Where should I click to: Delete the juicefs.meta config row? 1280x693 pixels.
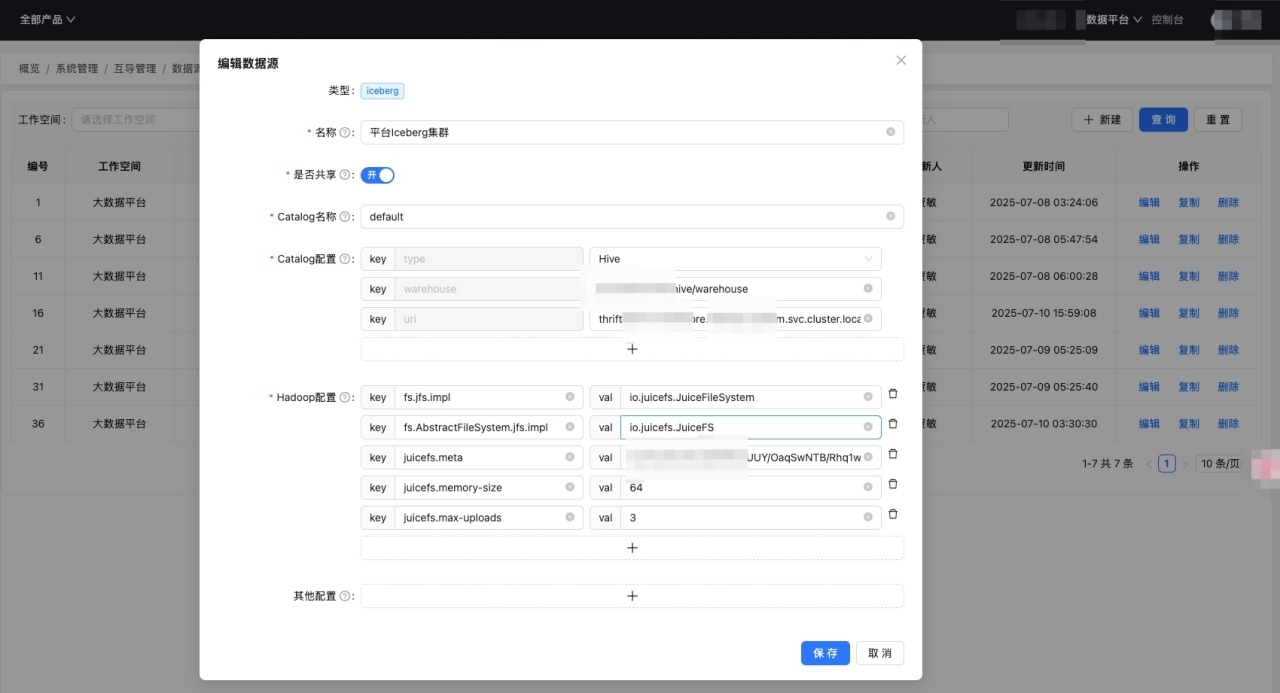point(893,454)
